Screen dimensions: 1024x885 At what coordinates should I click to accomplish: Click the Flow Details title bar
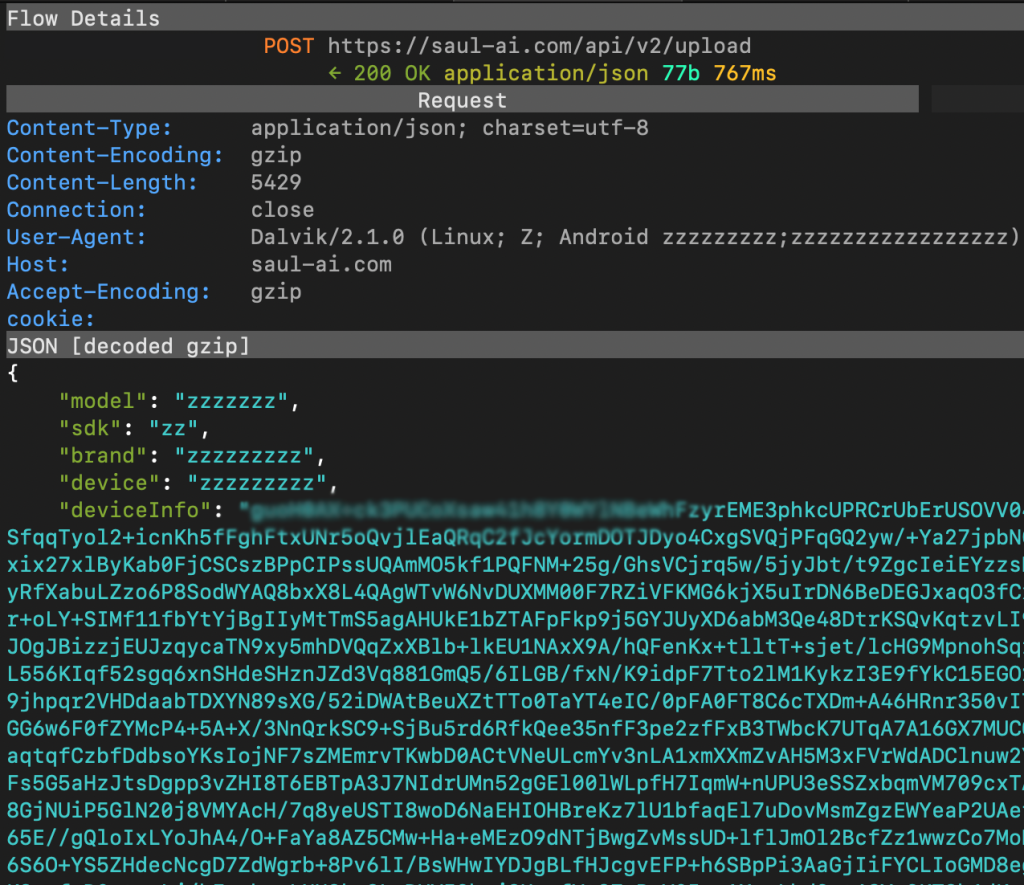pyautogui.click(x=83, y=18)
